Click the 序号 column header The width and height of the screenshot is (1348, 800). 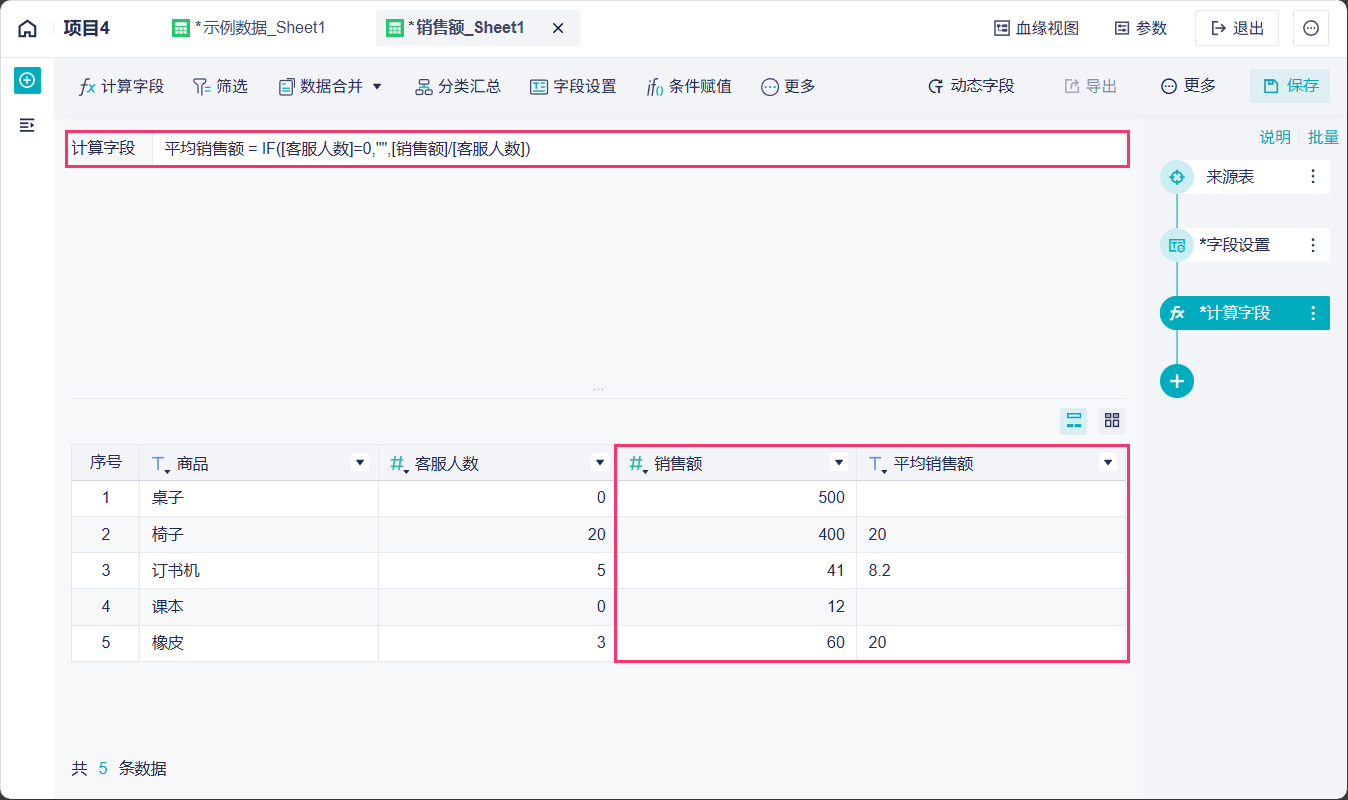(105, 462)
